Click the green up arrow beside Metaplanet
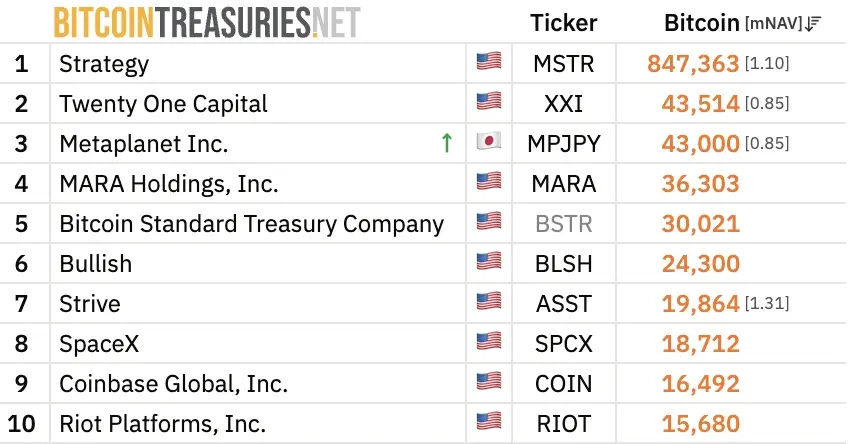The height and width of the screenshot is (444, 862). [447, 143]
